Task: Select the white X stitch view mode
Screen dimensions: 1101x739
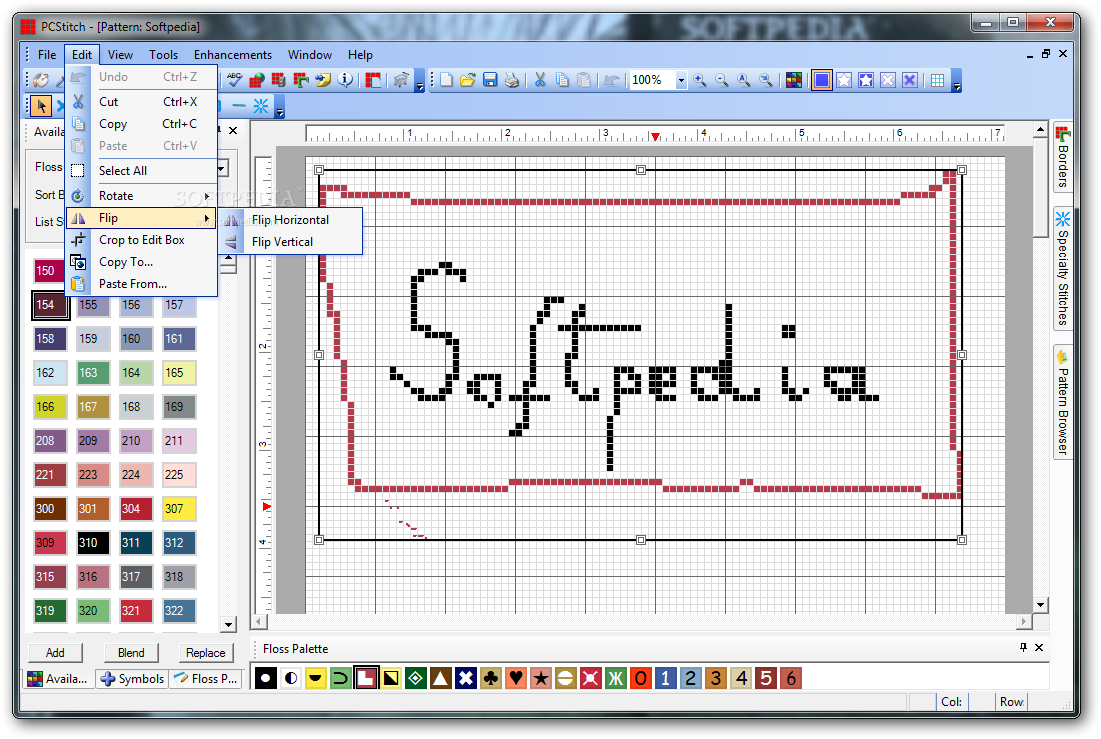Action: click(888, 80)
